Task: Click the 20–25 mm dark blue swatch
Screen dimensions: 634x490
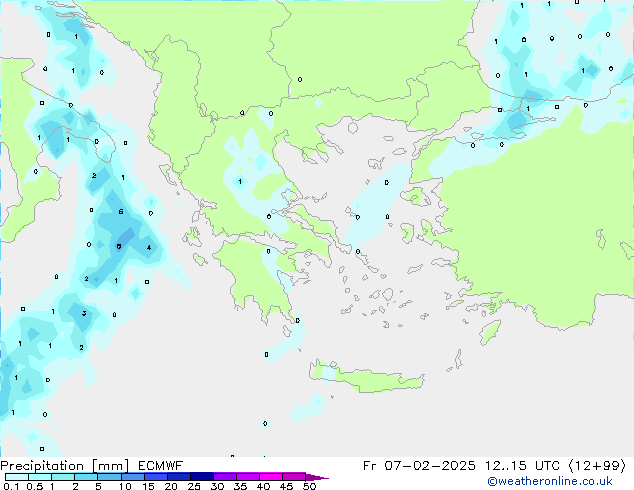Action: (x=179, y=477)
